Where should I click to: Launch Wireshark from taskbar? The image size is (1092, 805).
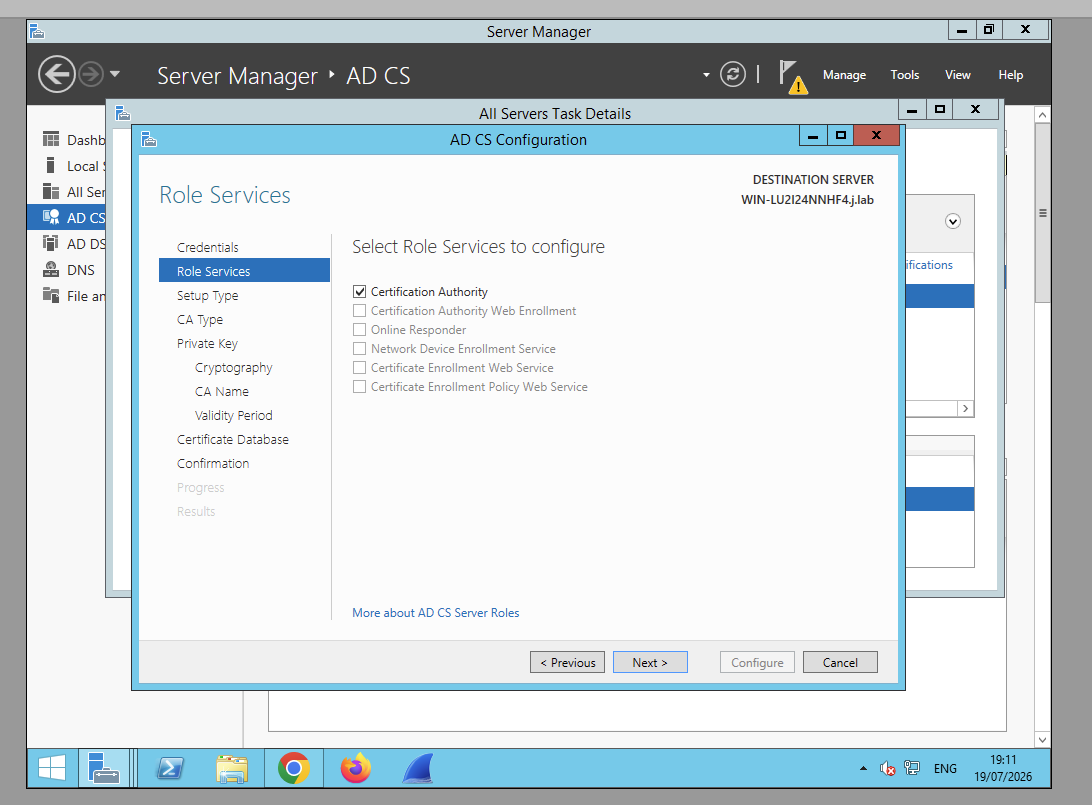click(x=418, y=768)
